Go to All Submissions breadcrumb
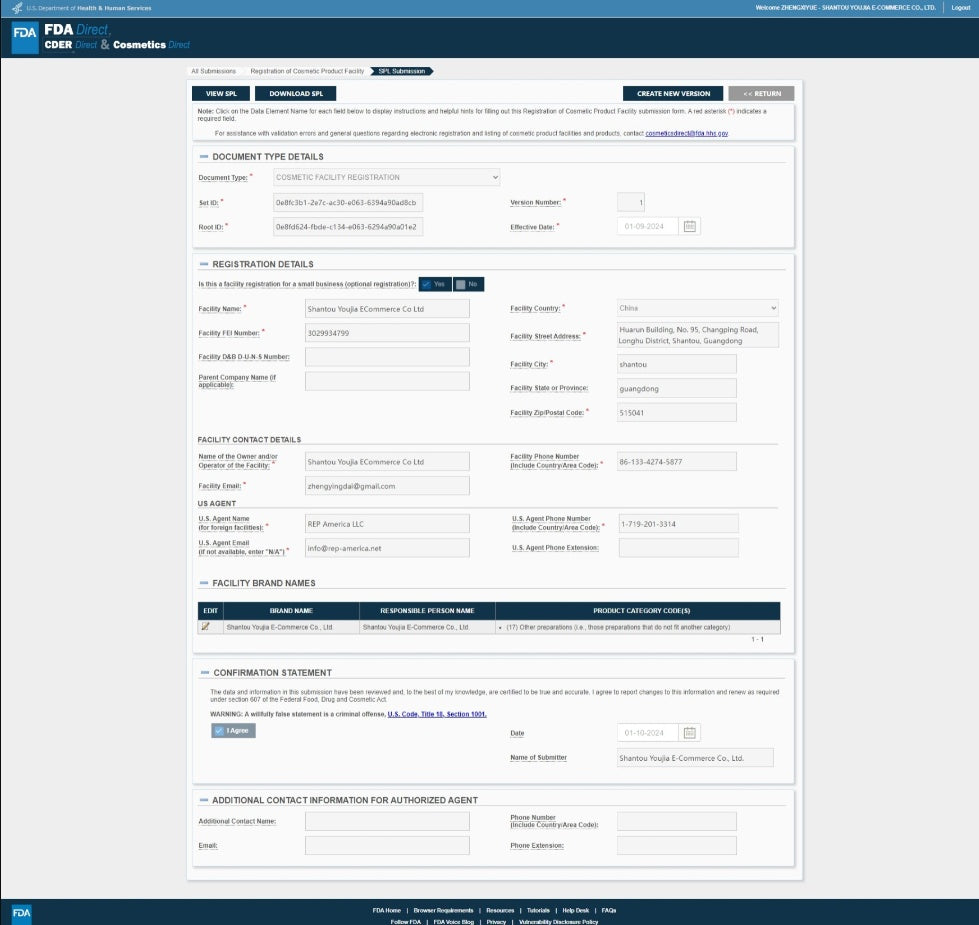The image size is (979, 925). [215, 71]
